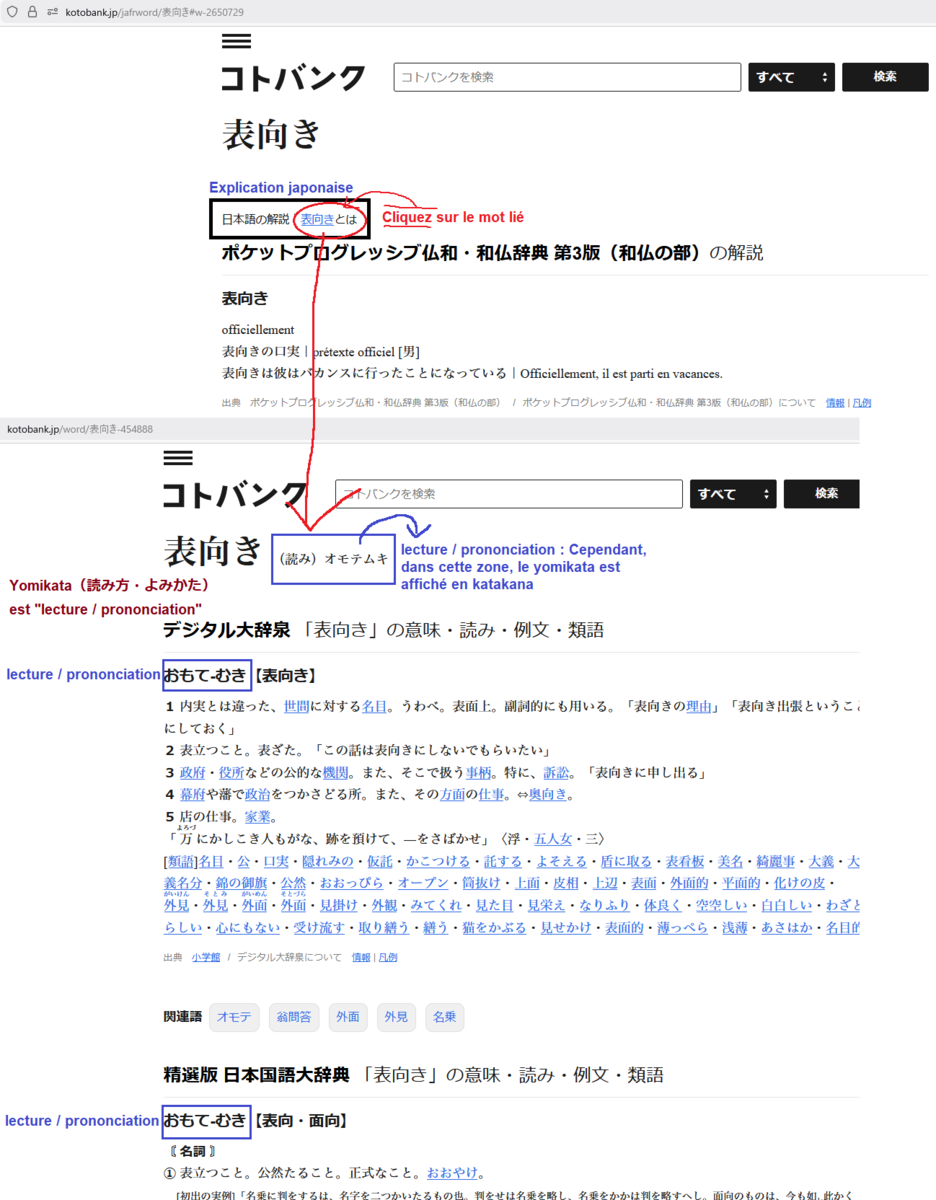Open the すべて dropdown on the upper page

tap(791, 77)
